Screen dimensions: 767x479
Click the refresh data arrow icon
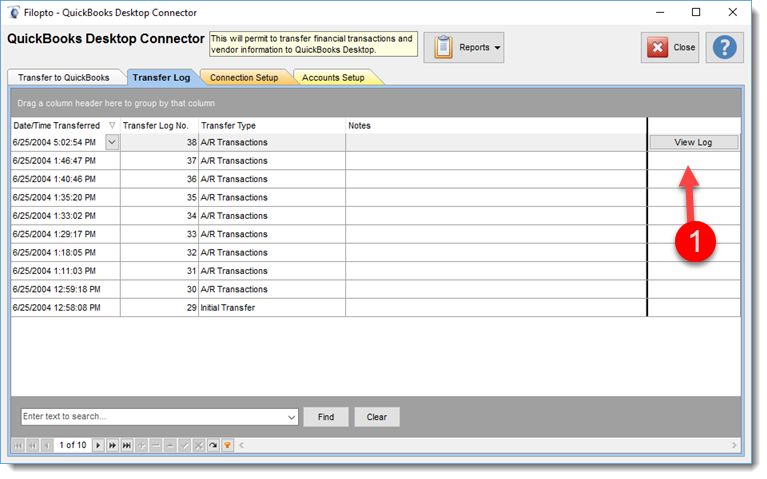tap(213, 445)
